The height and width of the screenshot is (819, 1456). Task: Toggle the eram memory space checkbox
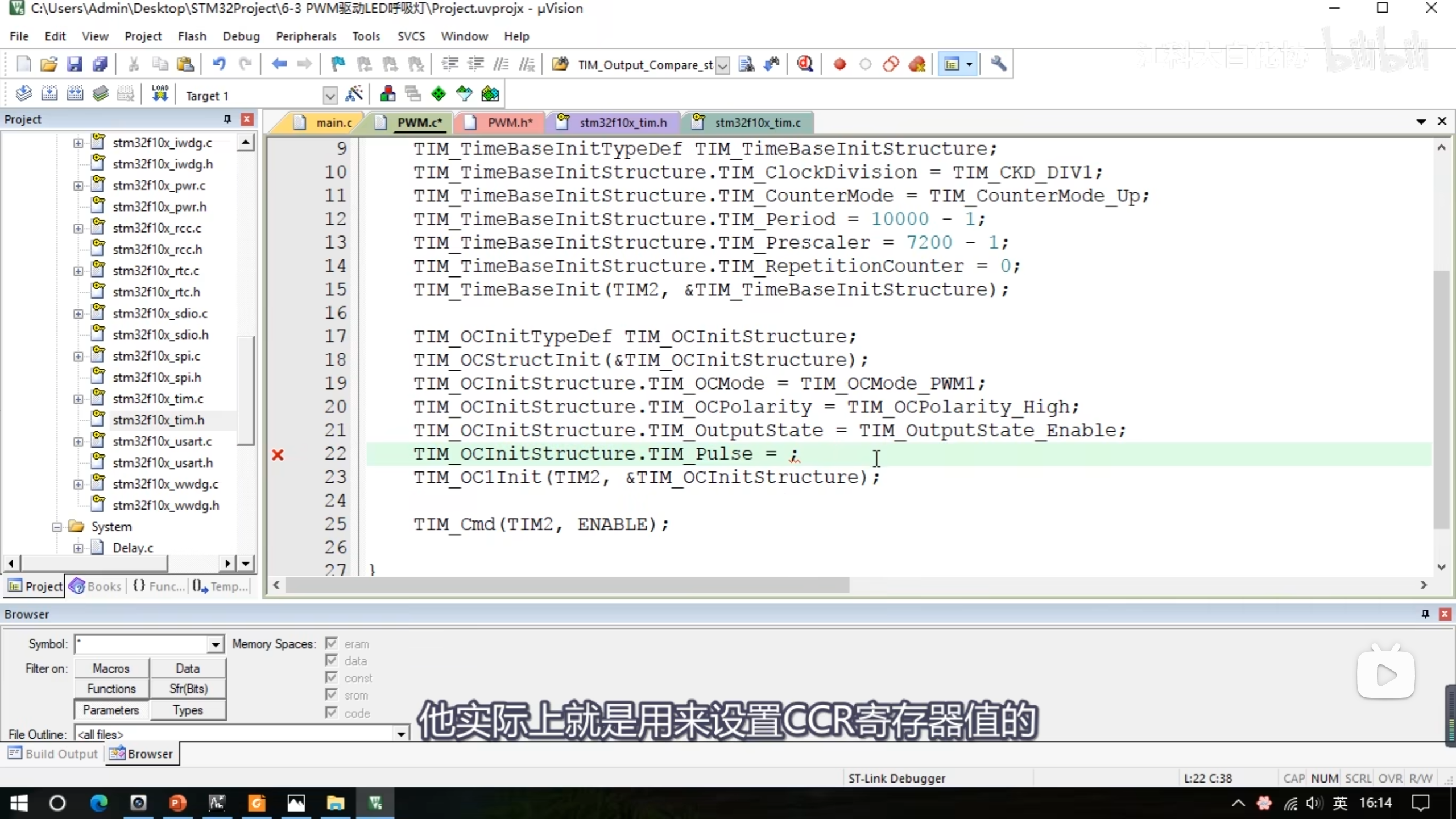(332, 643)
